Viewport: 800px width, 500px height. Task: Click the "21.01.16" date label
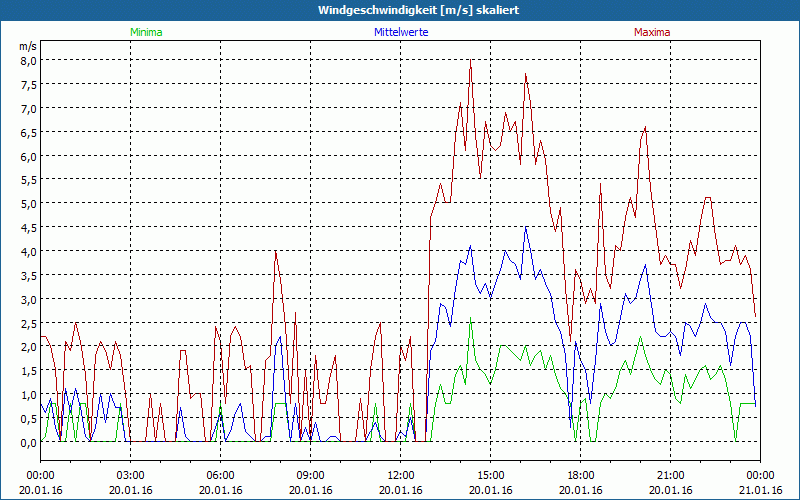760,490
